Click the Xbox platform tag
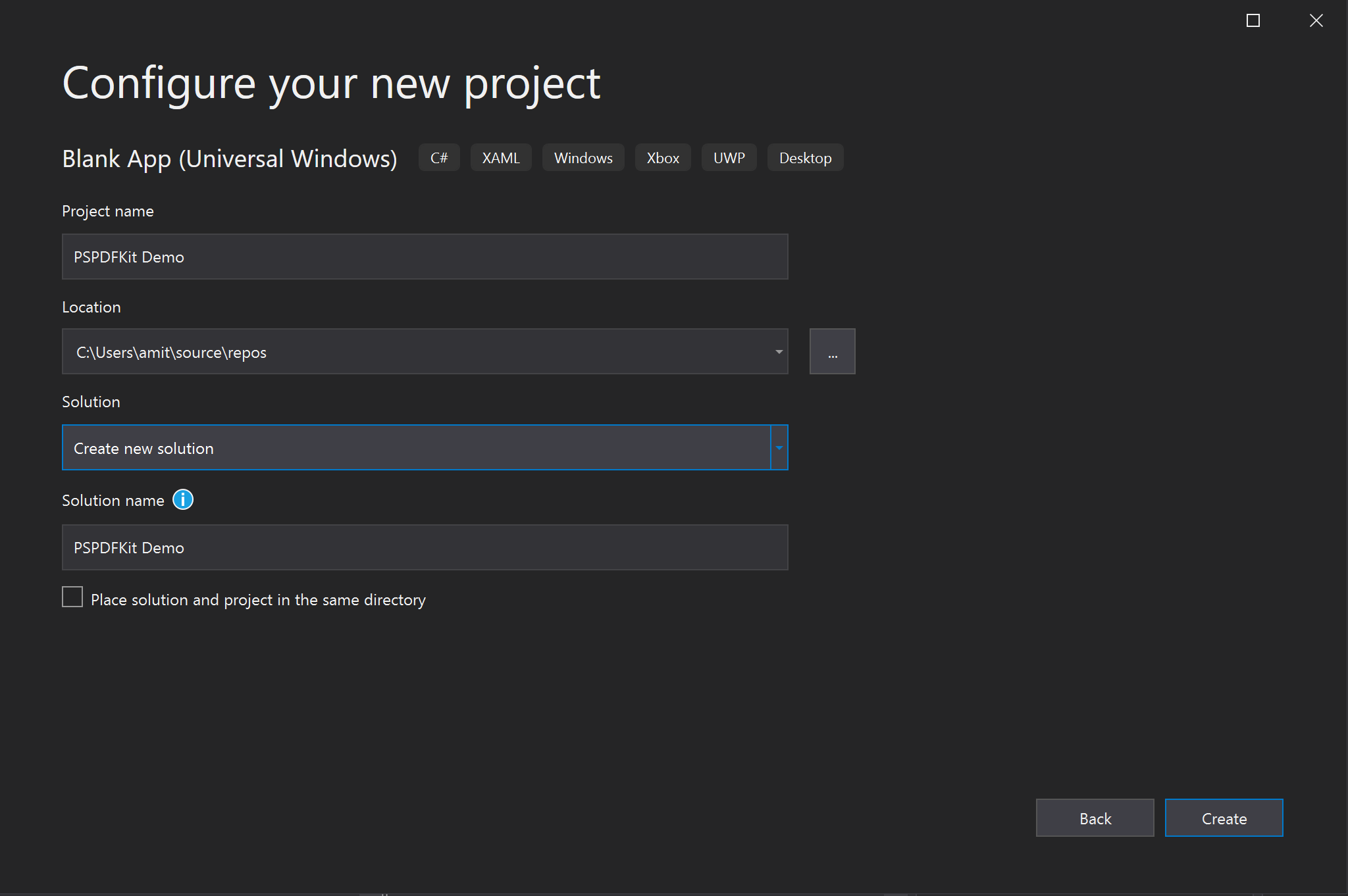Viewport: 1348px width, 896px height. point(663,158)
